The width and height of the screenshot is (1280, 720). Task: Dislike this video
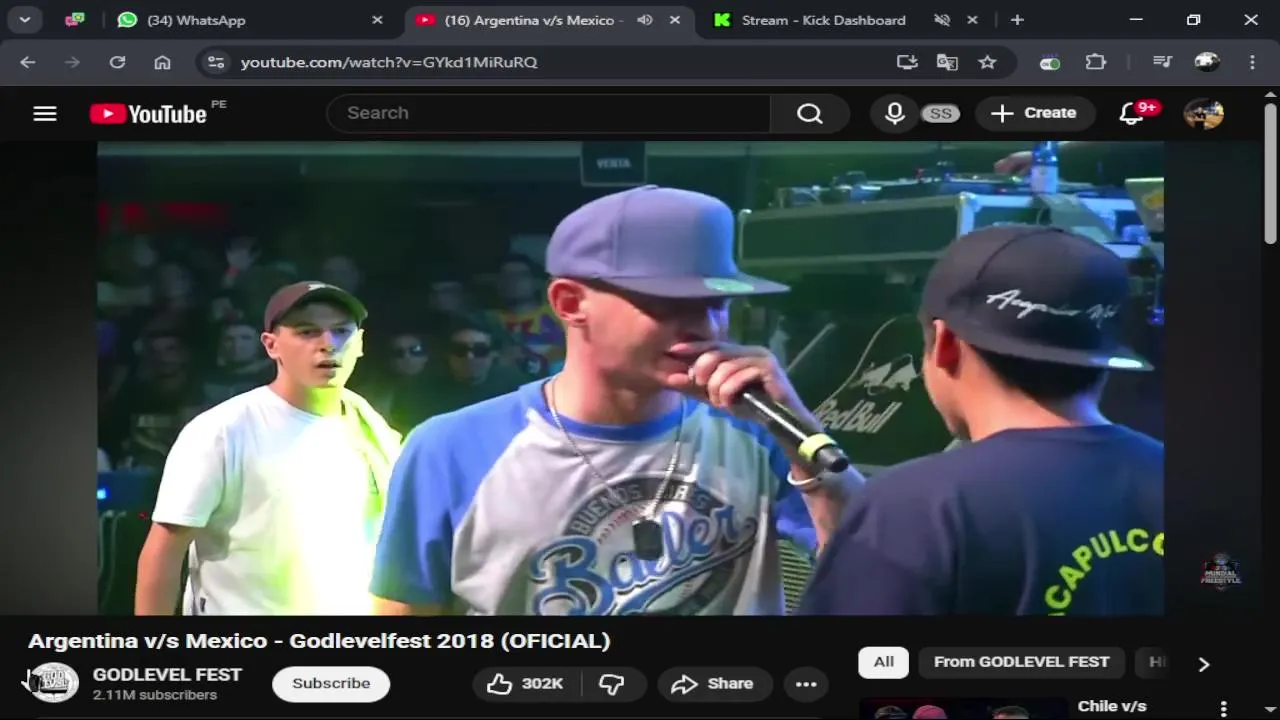pos(612,684)
